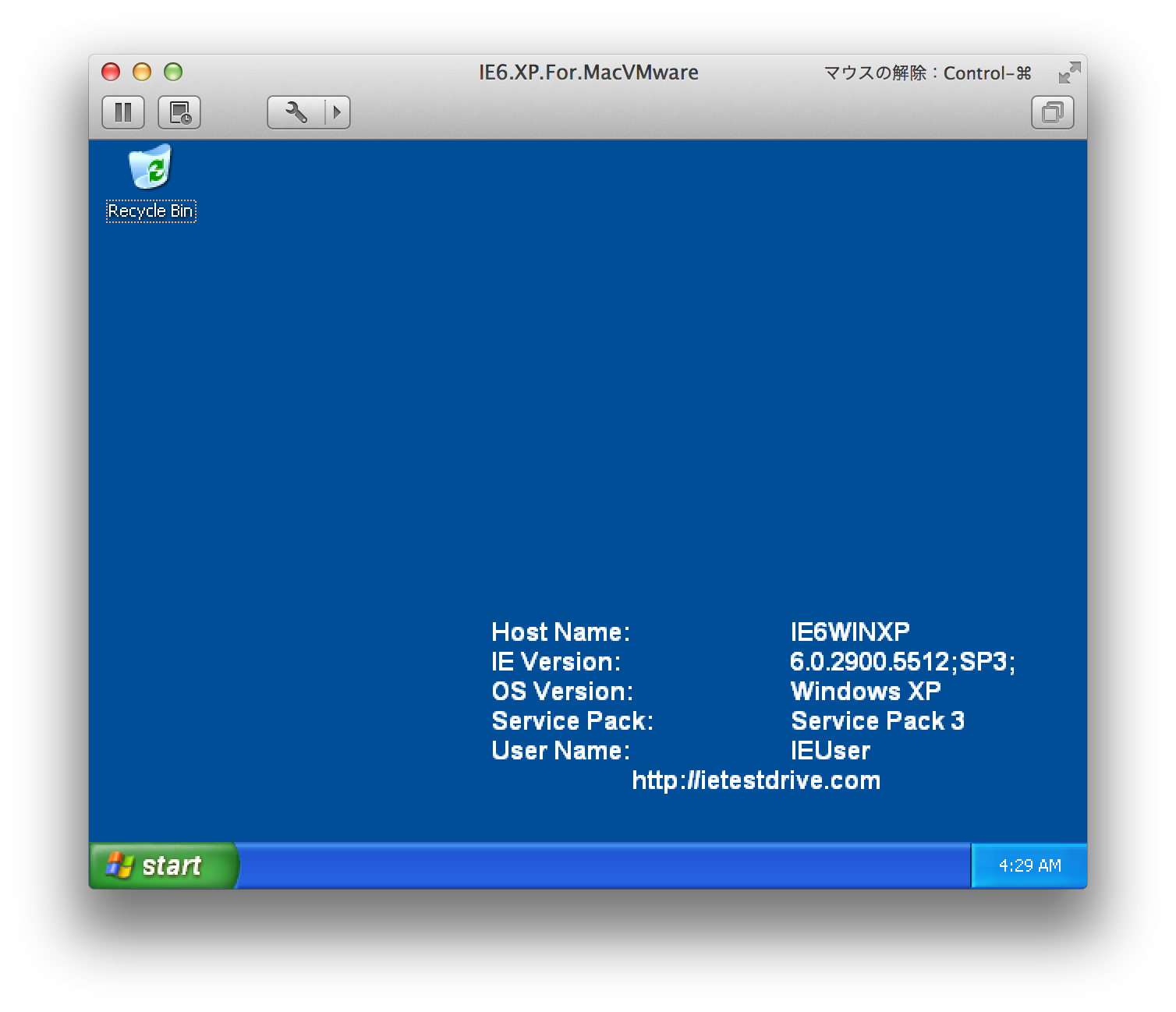Minimize the window with yellow button
Screen dimensions: 1176x1012
coord(142,73)
